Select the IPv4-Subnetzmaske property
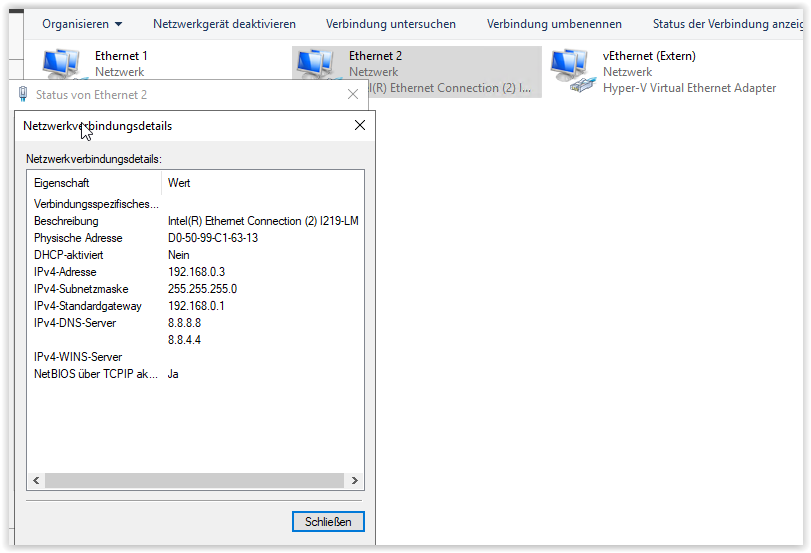This screenshot has height=553, width=811. [x=81, y=289]
